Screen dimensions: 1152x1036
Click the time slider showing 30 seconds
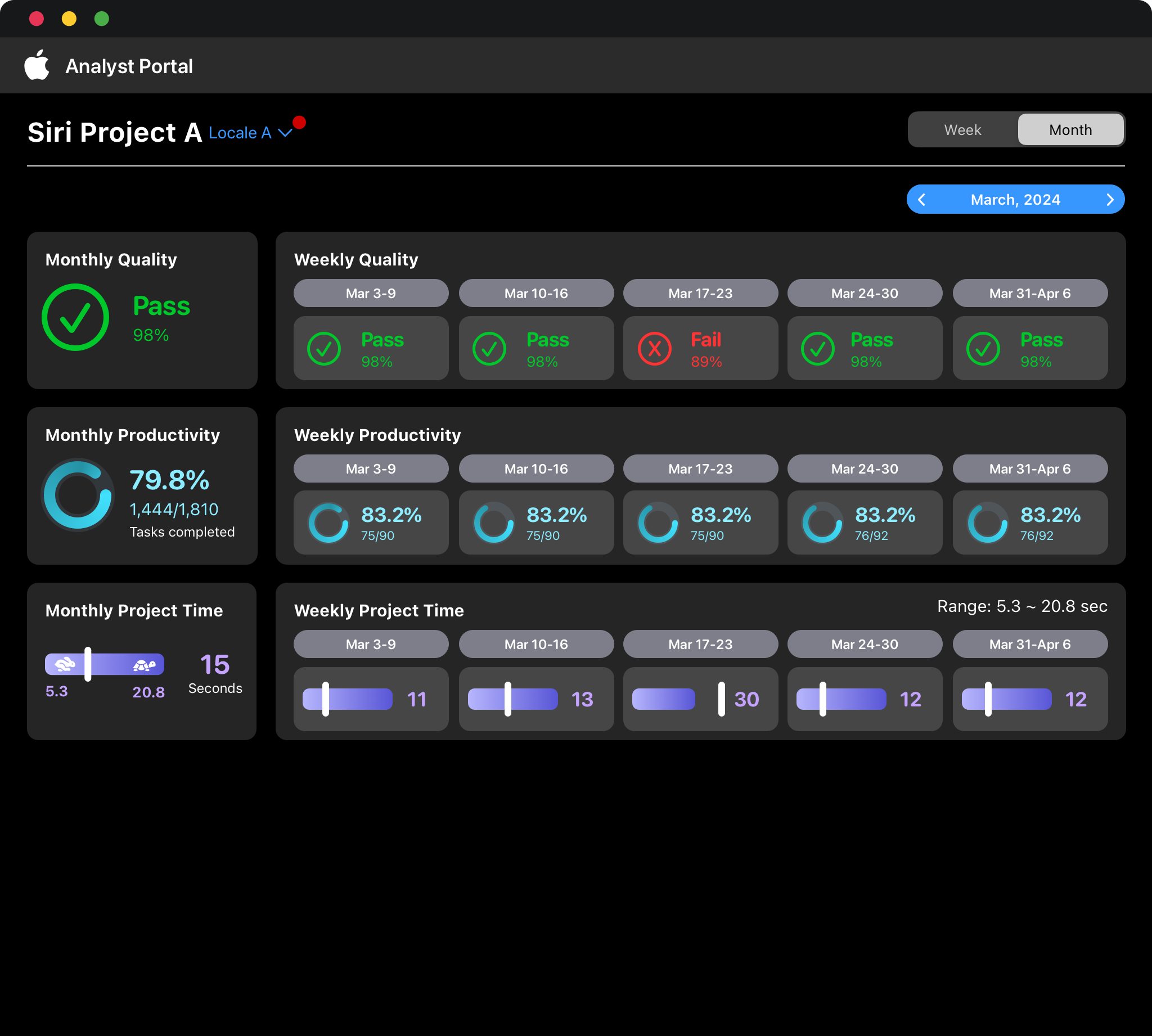coord(678,699)
